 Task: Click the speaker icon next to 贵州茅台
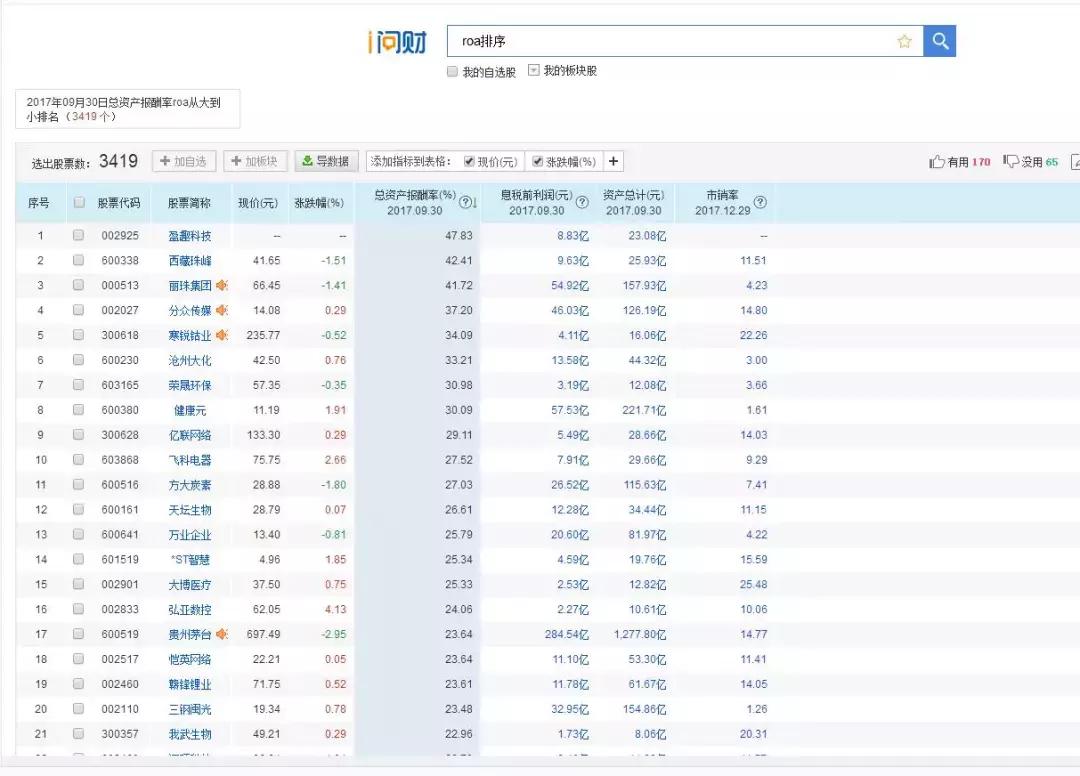click(x=222, y=634)
